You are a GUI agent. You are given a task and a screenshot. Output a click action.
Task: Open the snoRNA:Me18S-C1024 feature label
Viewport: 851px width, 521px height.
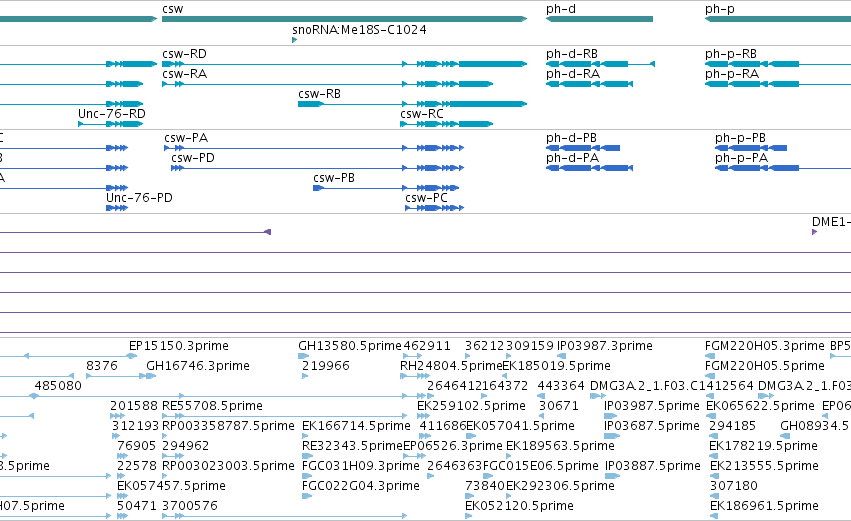pos(359,29)
